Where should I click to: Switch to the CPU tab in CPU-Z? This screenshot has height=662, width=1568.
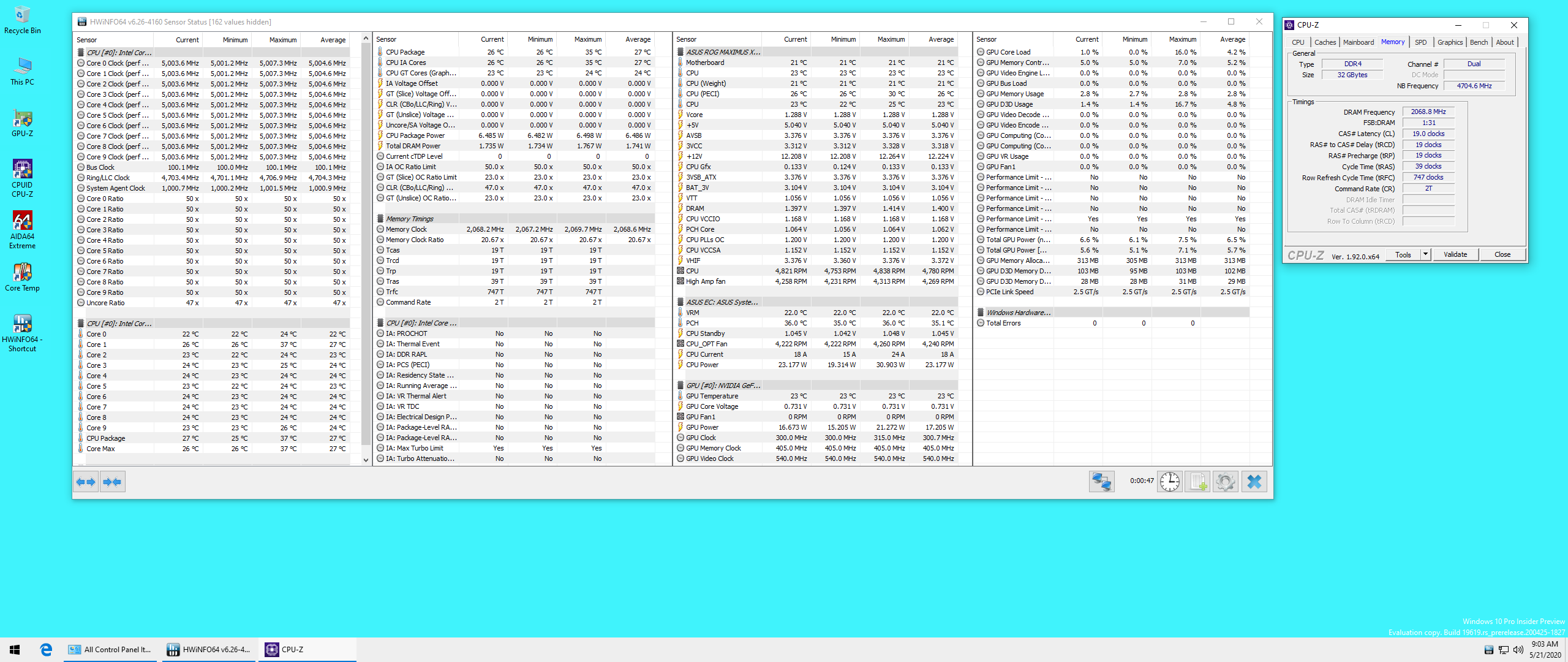coord(1298,42)
